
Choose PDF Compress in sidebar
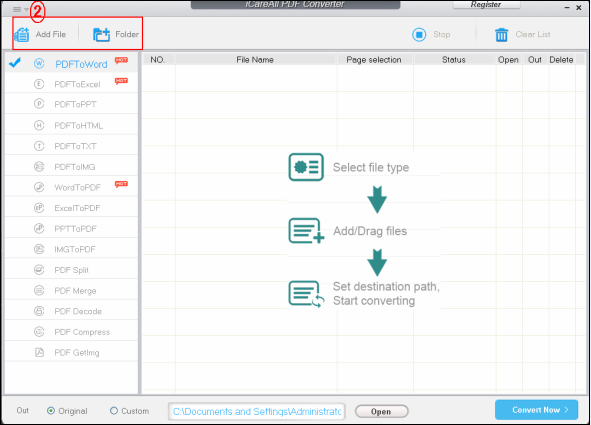(72, 332)
